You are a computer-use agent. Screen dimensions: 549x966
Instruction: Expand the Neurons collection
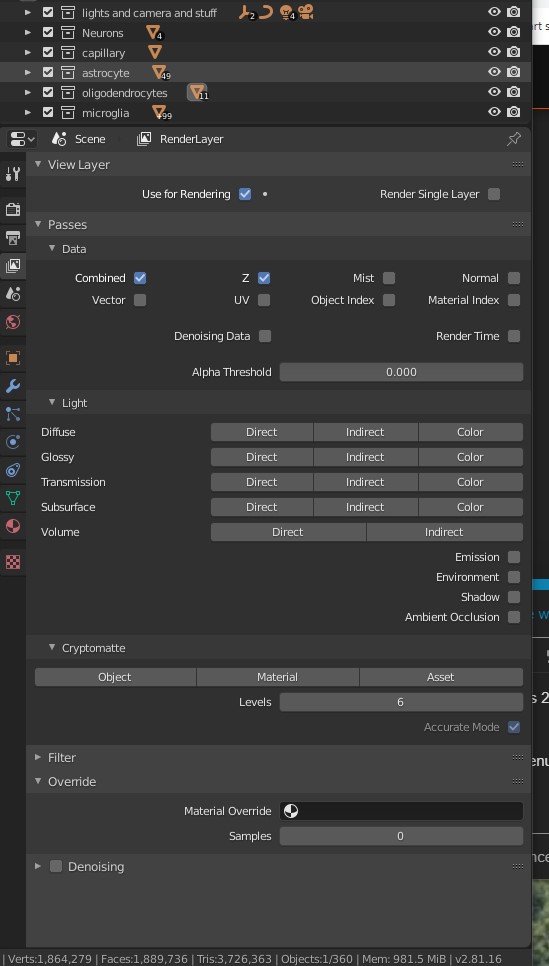28,32
